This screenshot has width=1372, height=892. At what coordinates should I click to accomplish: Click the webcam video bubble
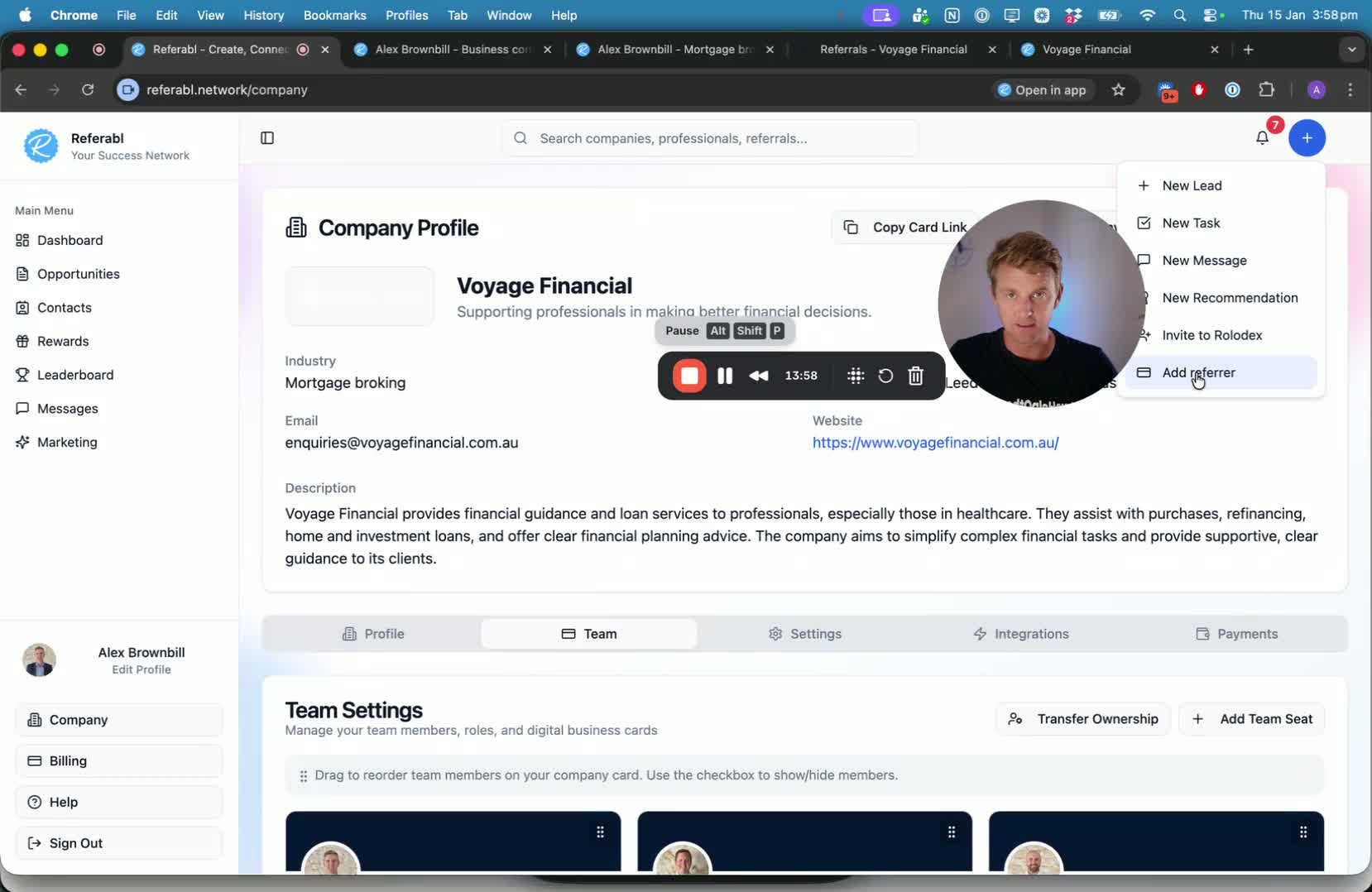[x=1041, y=303]
